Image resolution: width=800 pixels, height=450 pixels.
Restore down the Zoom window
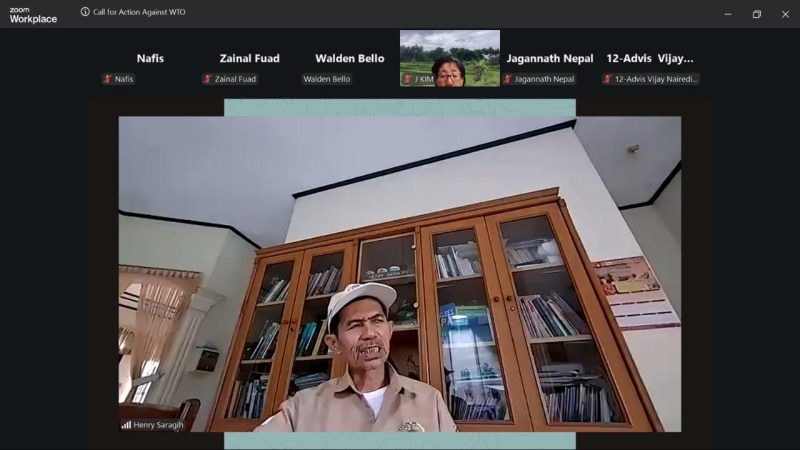(757, 14)
